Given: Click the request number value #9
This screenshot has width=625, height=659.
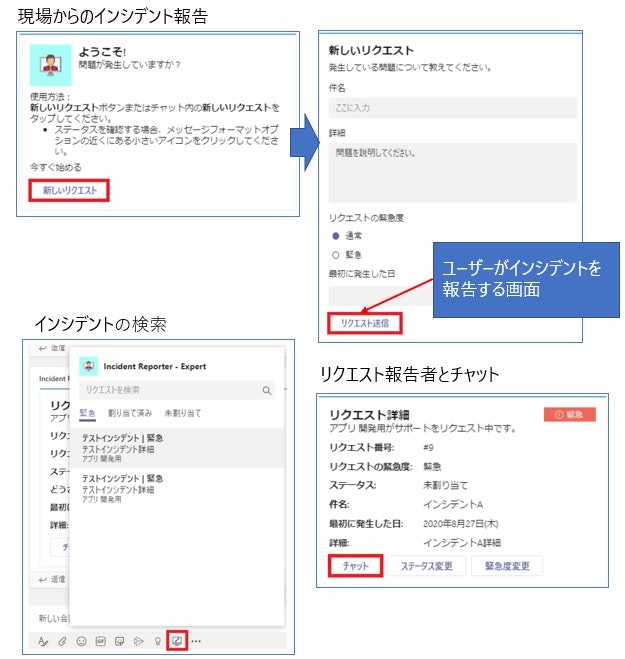Looking at the screenshot, I should coord(428,447).
